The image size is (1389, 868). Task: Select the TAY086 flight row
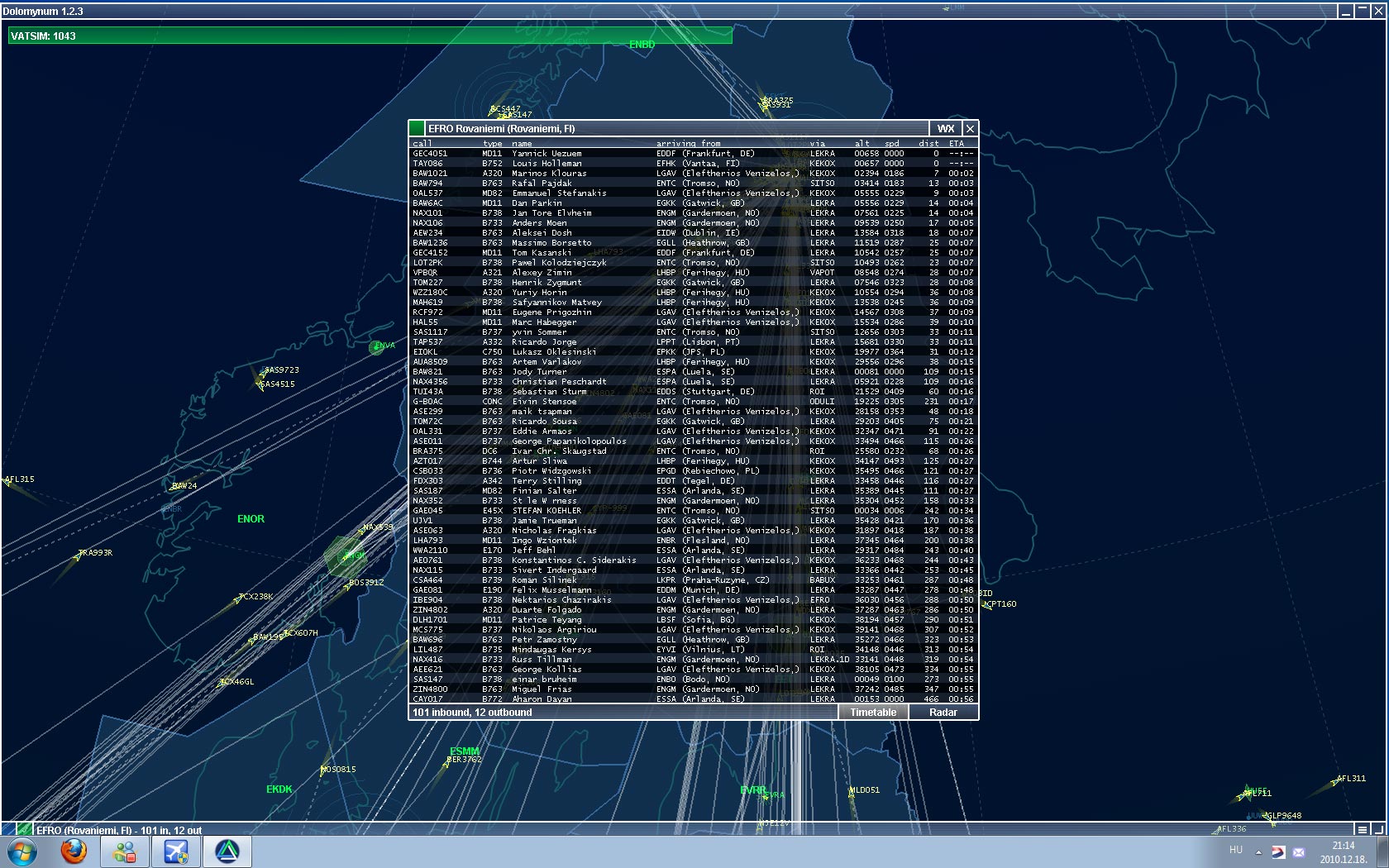[694, 164]
